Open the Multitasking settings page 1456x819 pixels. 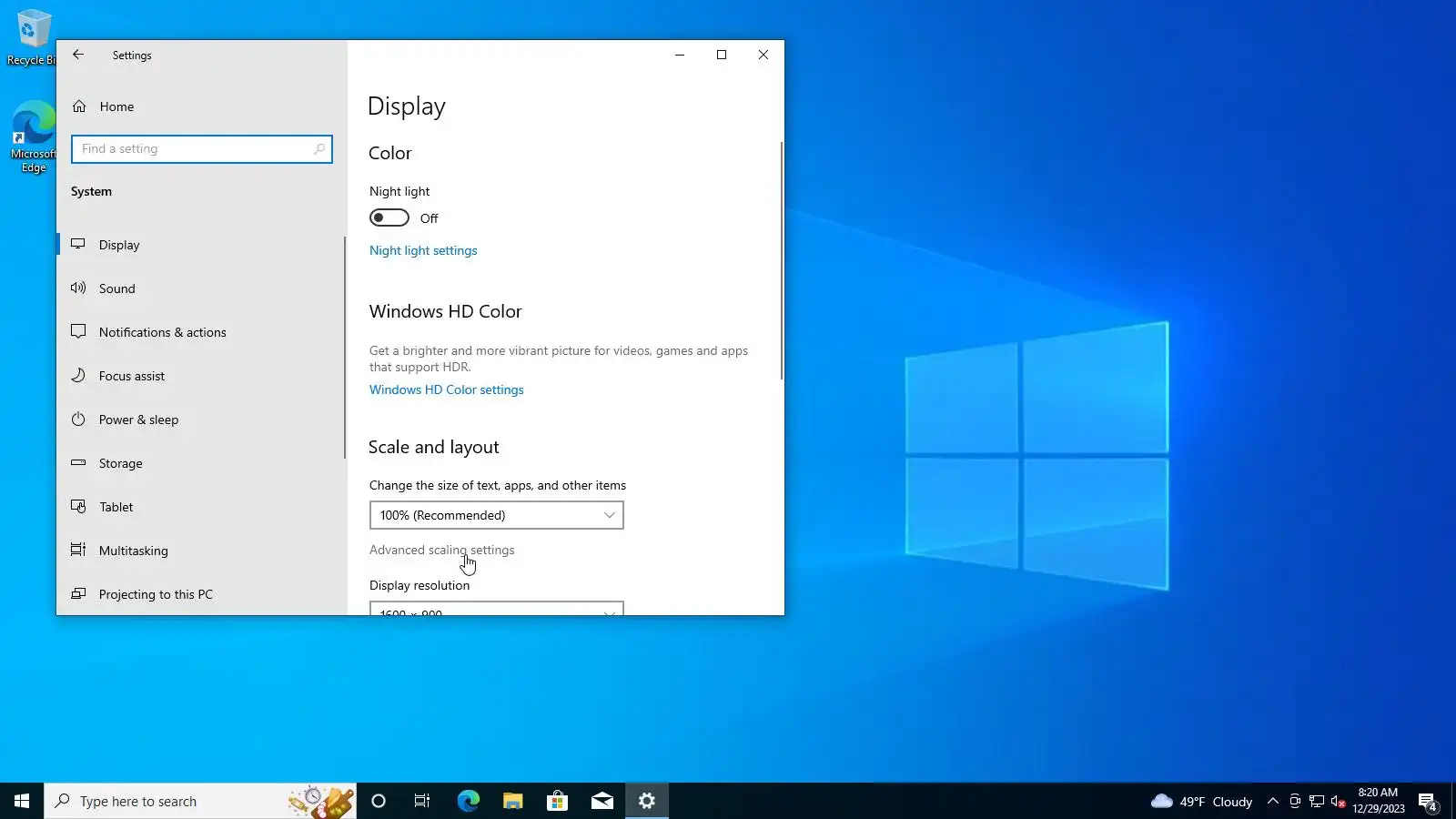(134, 551)
